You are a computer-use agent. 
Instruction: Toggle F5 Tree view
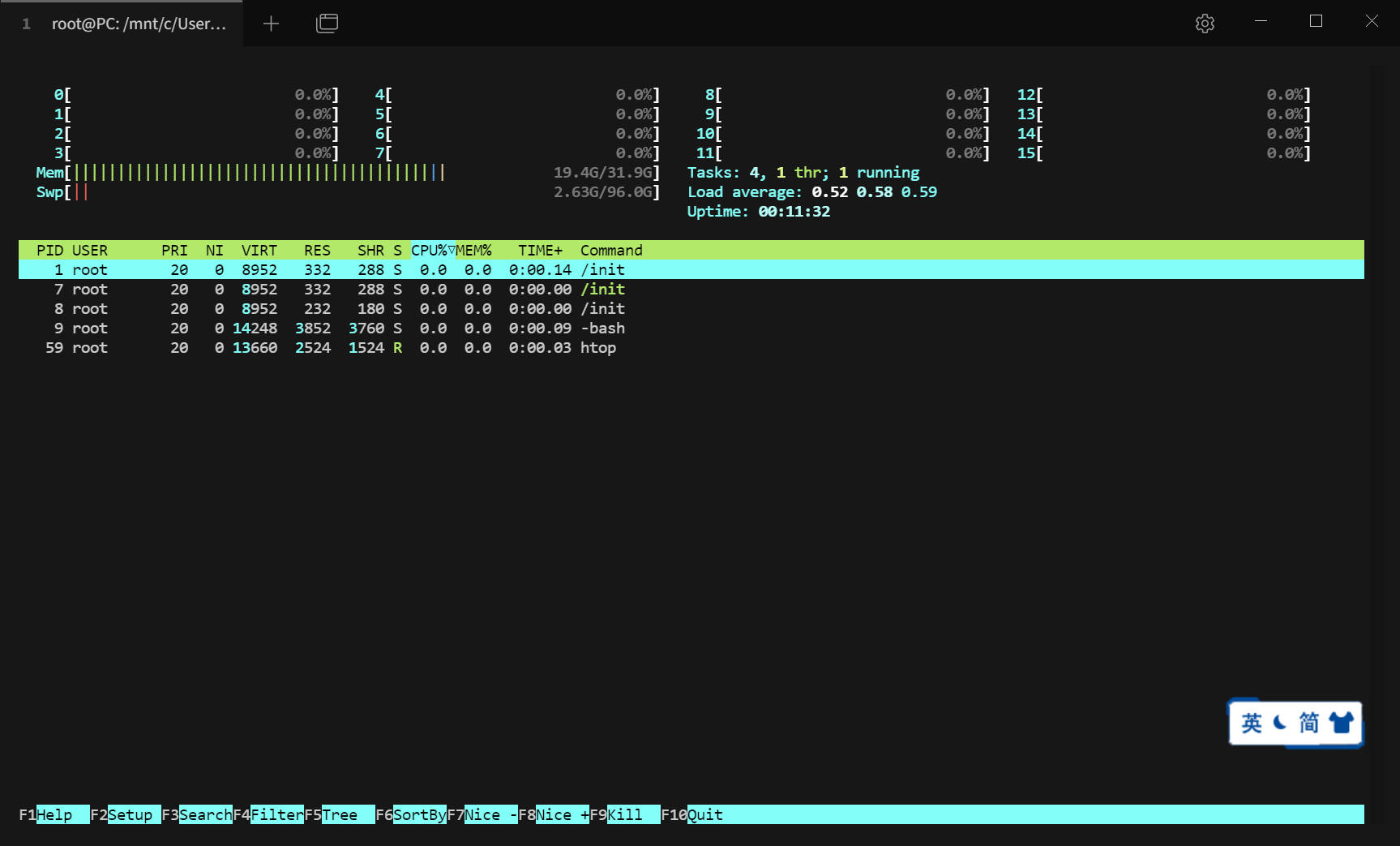[340, 814]
